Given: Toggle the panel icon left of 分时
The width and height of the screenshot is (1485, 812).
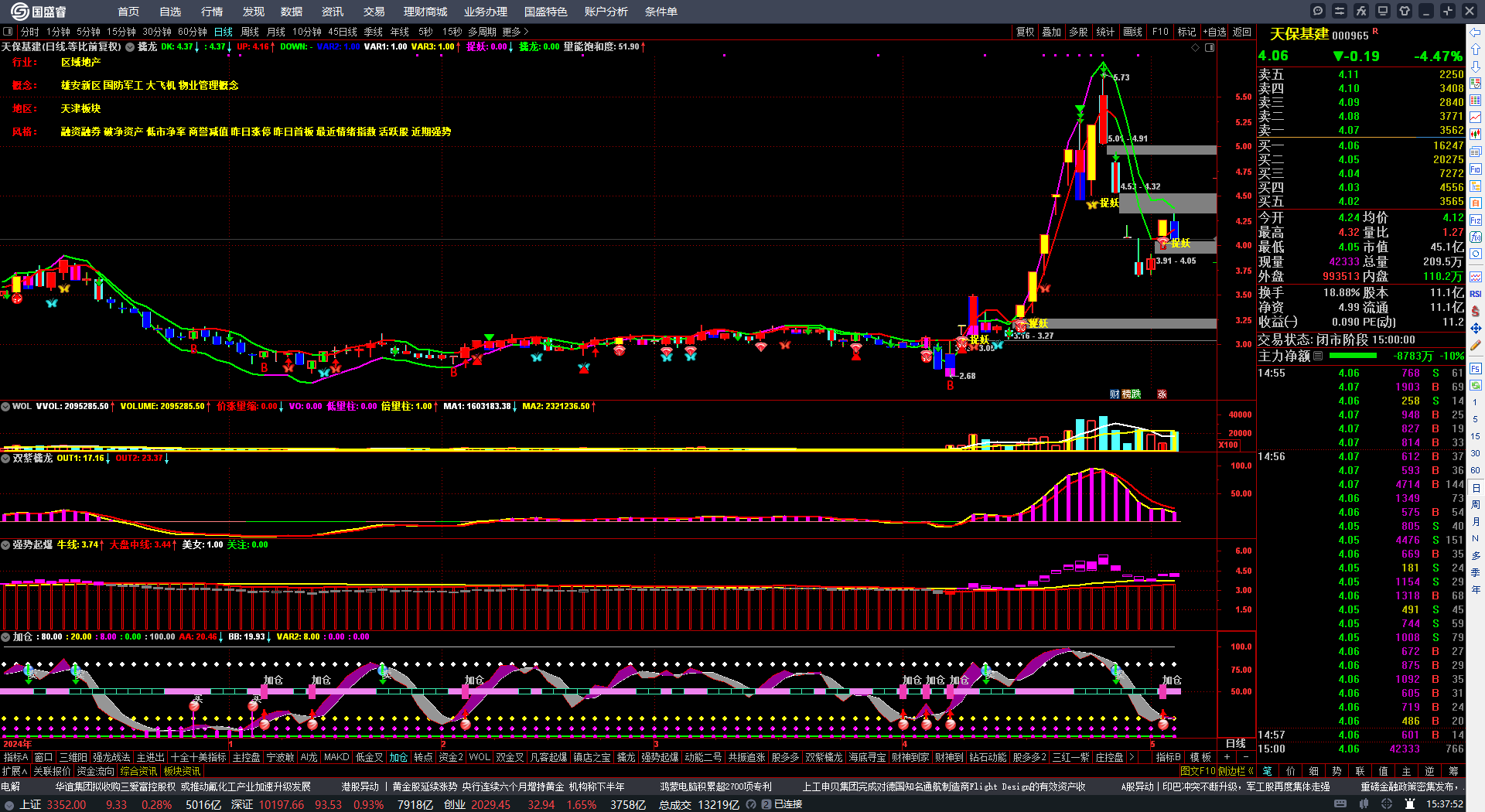Looking at the screenshot, I should (x=9, y=32).
